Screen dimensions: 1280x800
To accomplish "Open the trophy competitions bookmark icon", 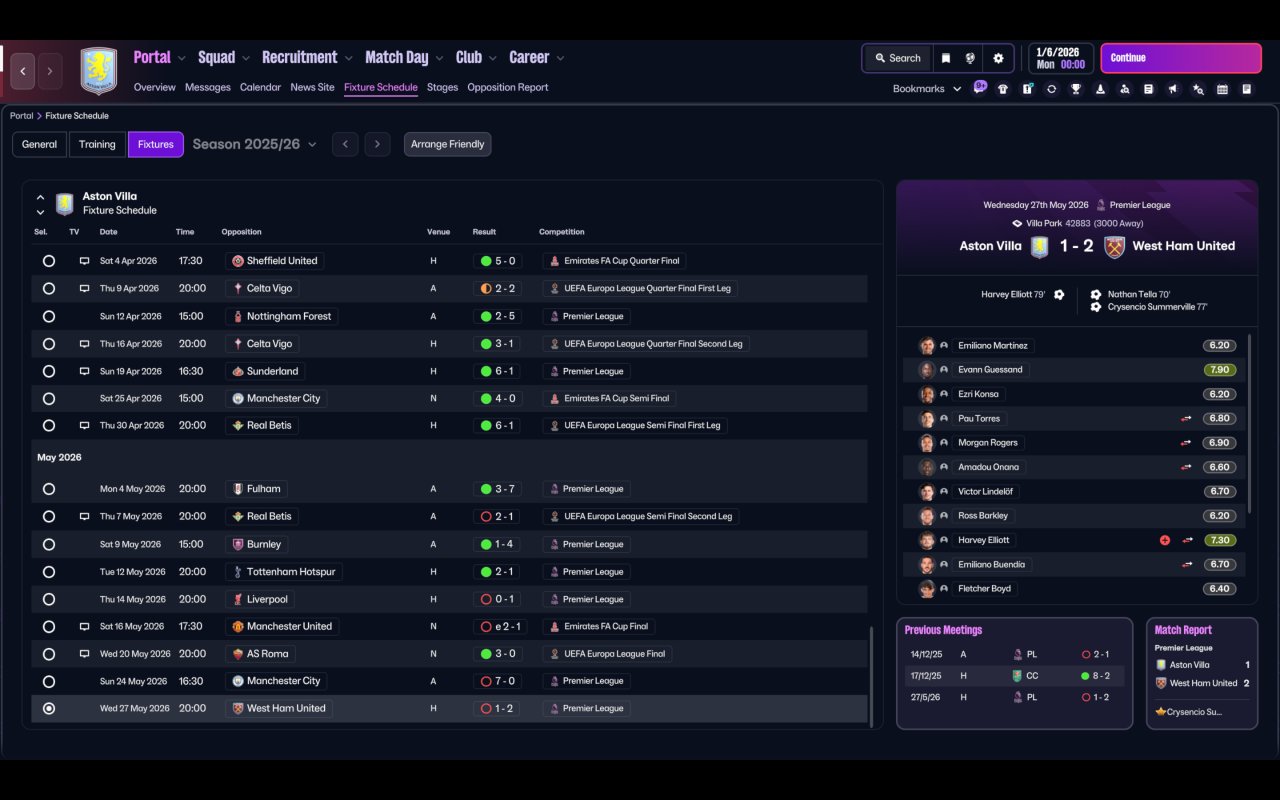I will tap(1076, 89).
